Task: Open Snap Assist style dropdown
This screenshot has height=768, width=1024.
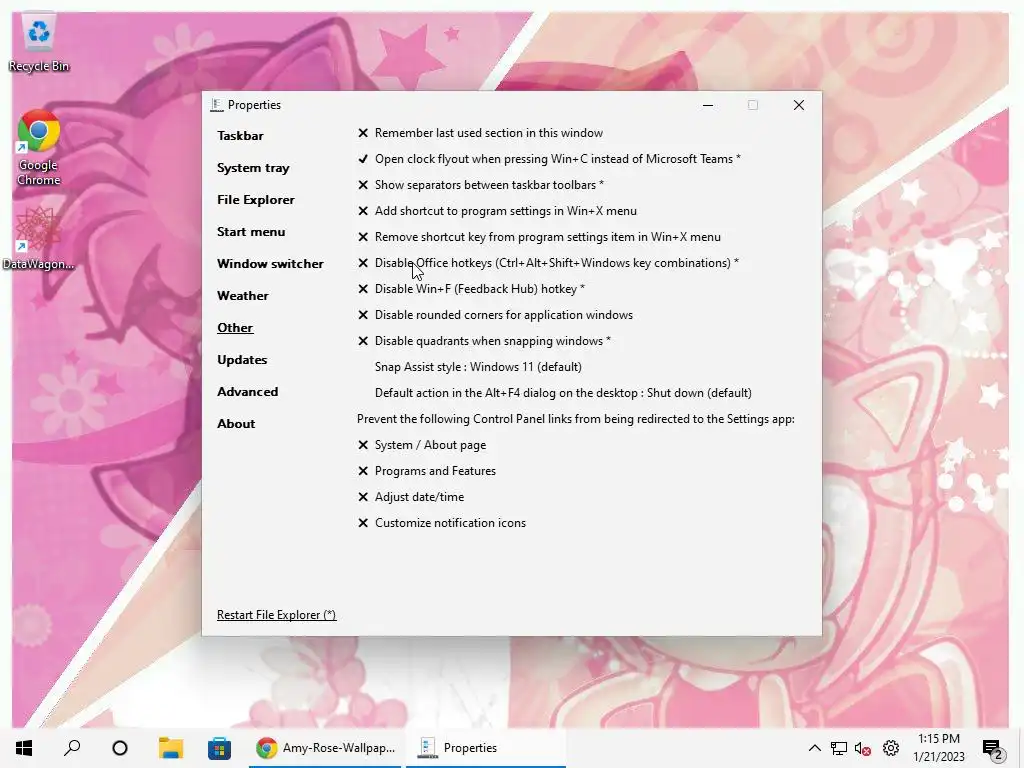Action: pyautogui.click(x=478, y=367)
